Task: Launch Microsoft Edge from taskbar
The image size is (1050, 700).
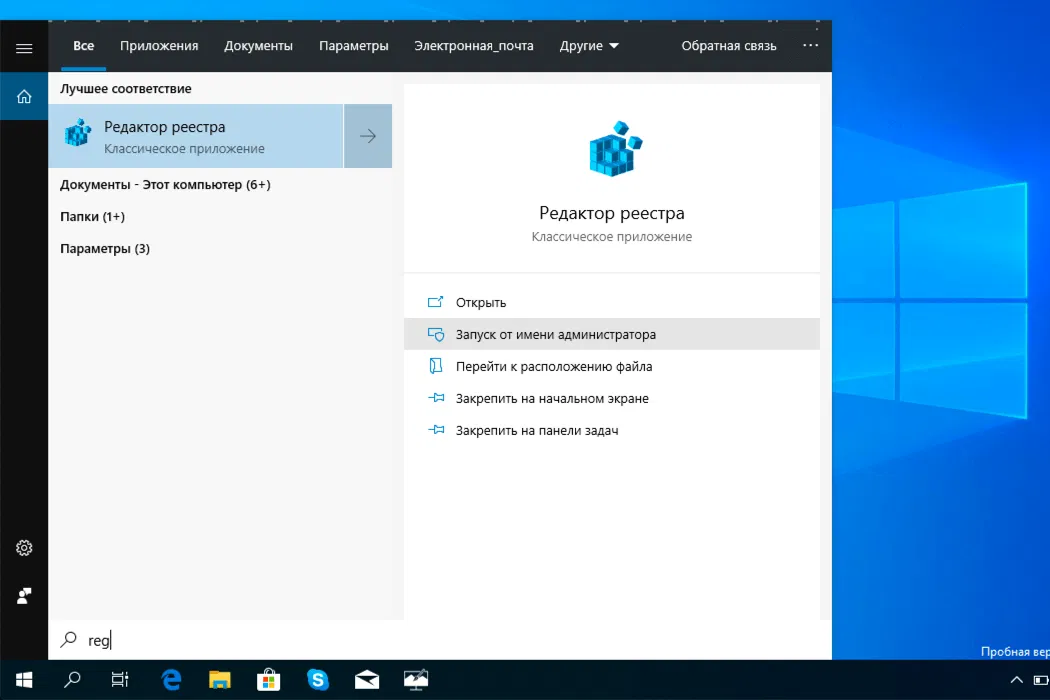Action: [x=171, y=680]
